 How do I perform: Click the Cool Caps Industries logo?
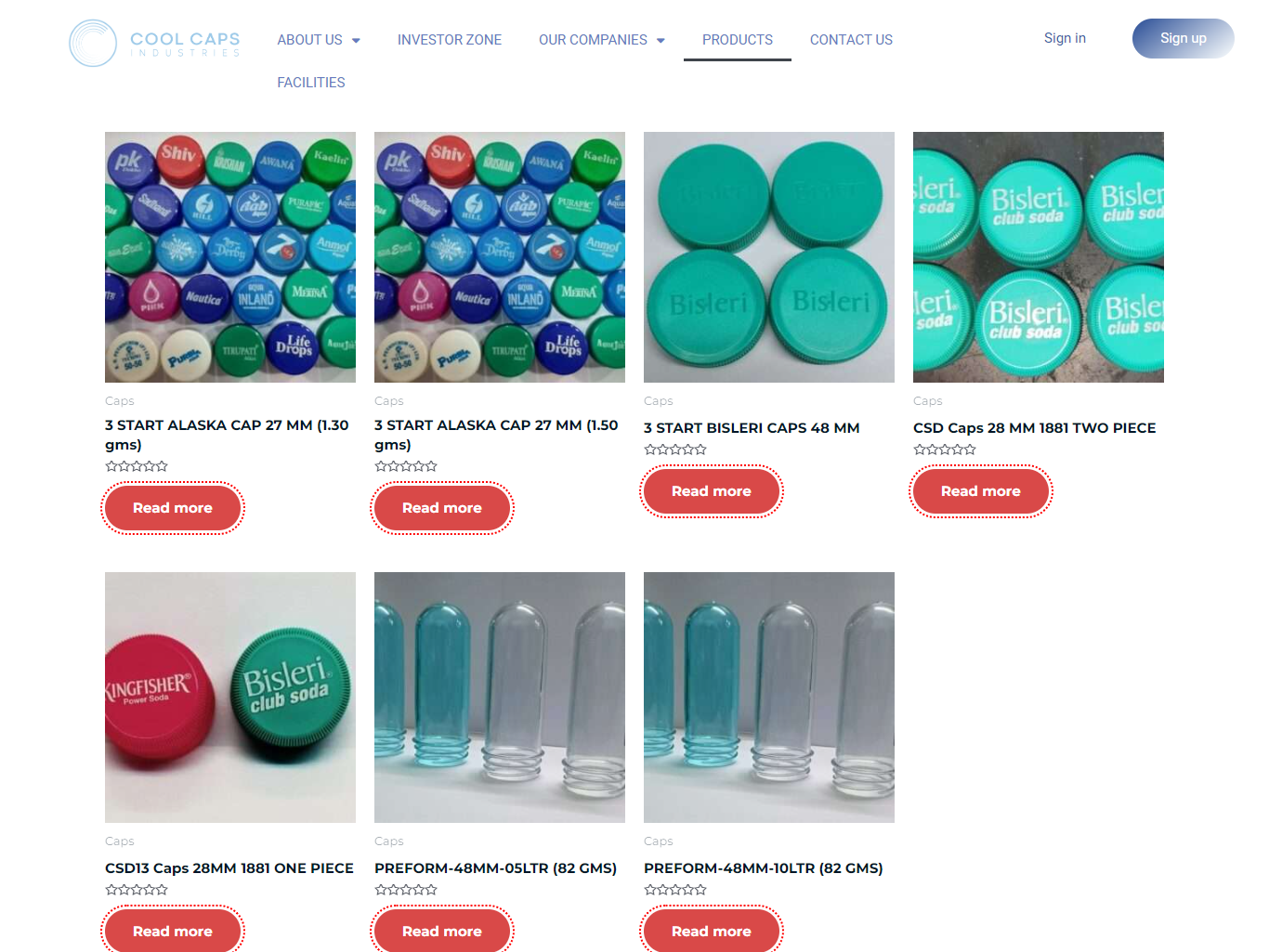pyautogui.click(x=155, y=43)
